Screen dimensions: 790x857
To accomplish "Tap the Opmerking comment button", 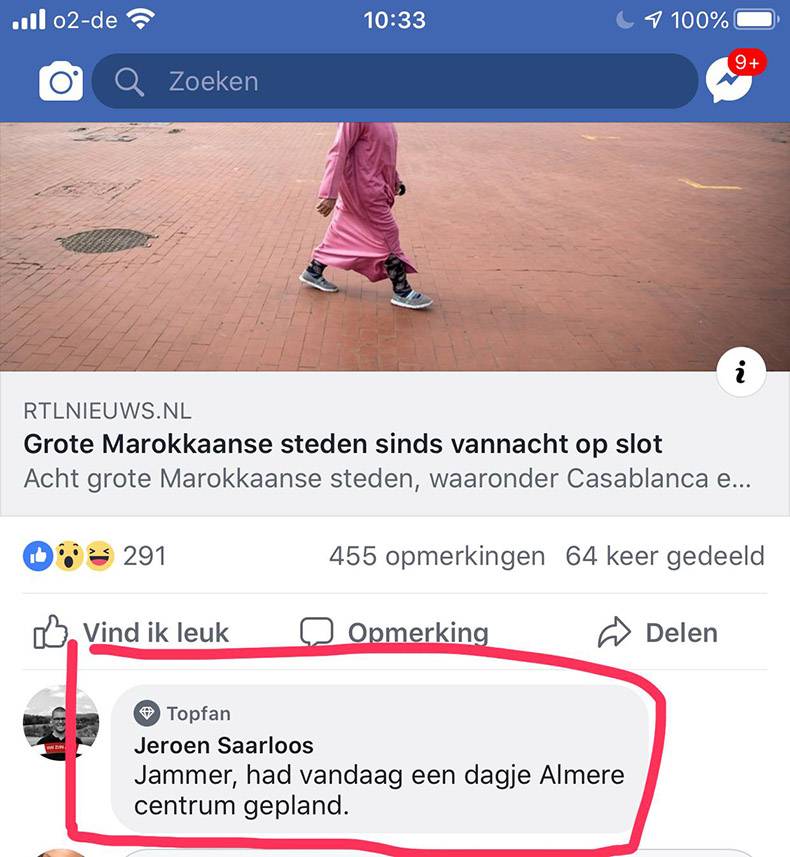I will coord(394,632).
